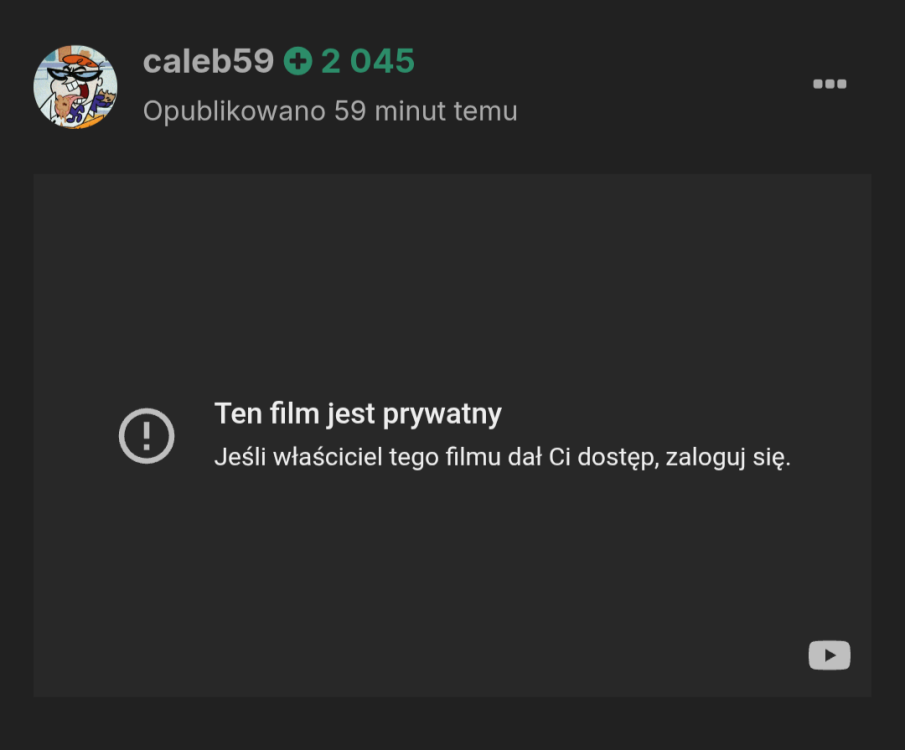Click the play symbol inside the YouTube badge
This screenshot has height=750, width=905.
coord(829,655)
